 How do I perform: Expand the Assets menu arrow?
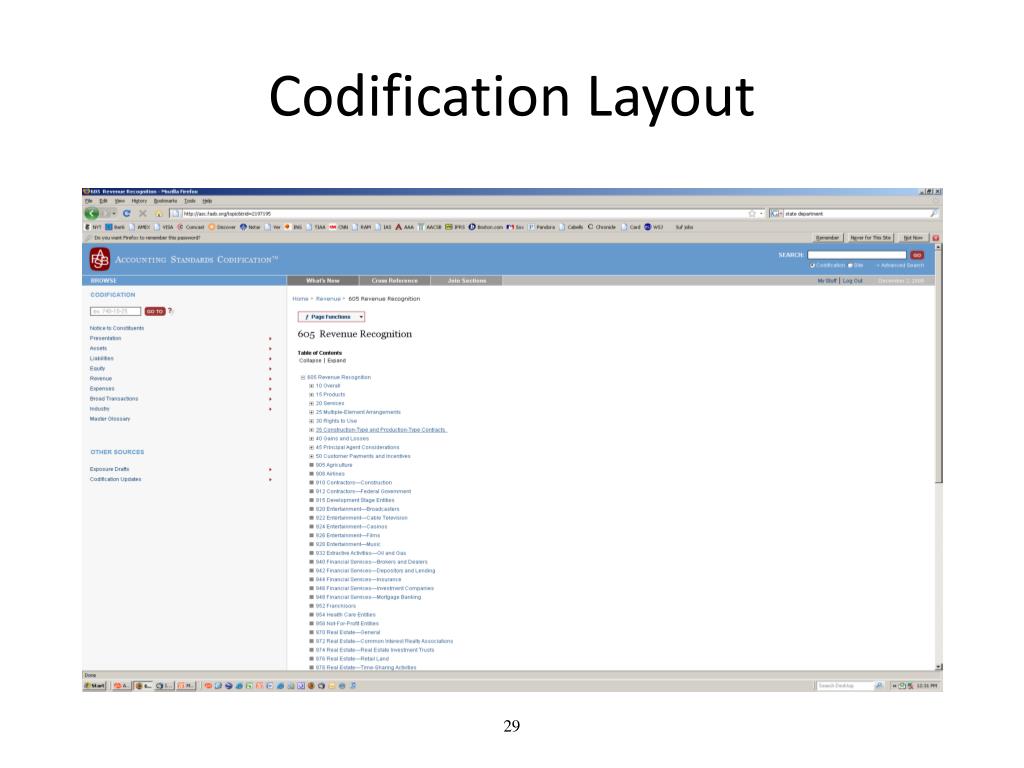(x=270, y=349)
